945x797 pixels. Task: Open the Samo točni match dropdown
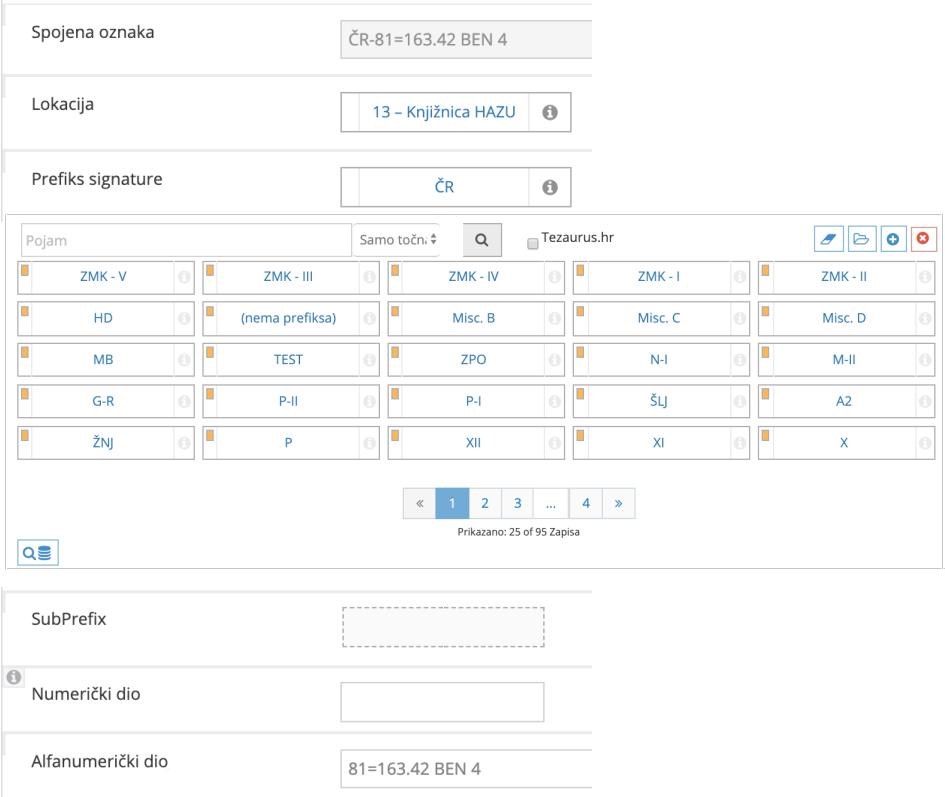(398, 240)
